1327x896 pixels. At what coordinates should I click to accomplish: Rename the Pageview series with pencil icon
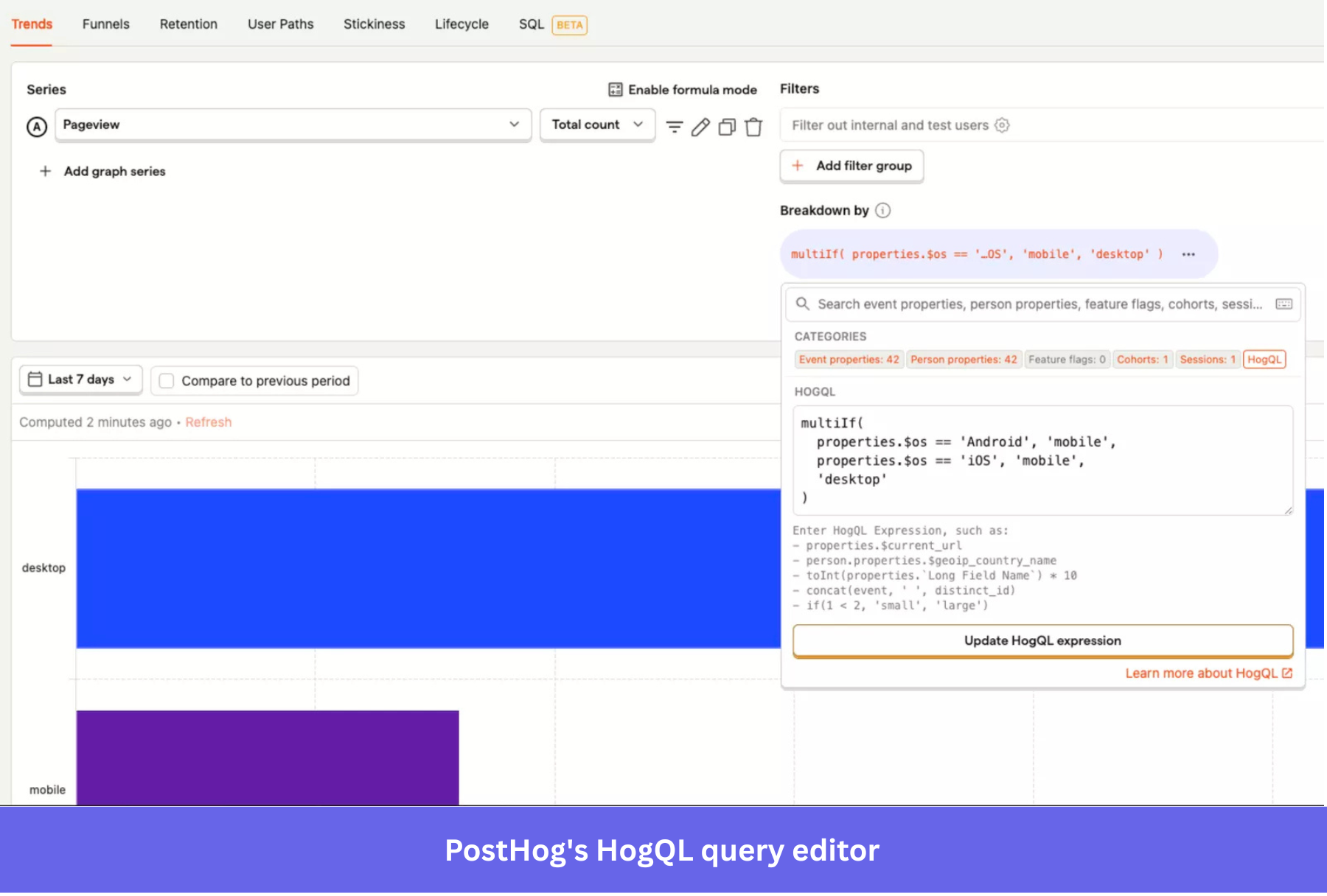point(700,127)
